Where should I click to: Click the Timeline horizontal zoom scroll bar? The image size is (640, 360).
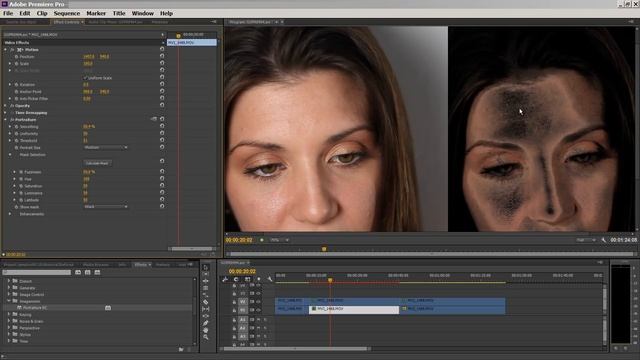[295, 349]
